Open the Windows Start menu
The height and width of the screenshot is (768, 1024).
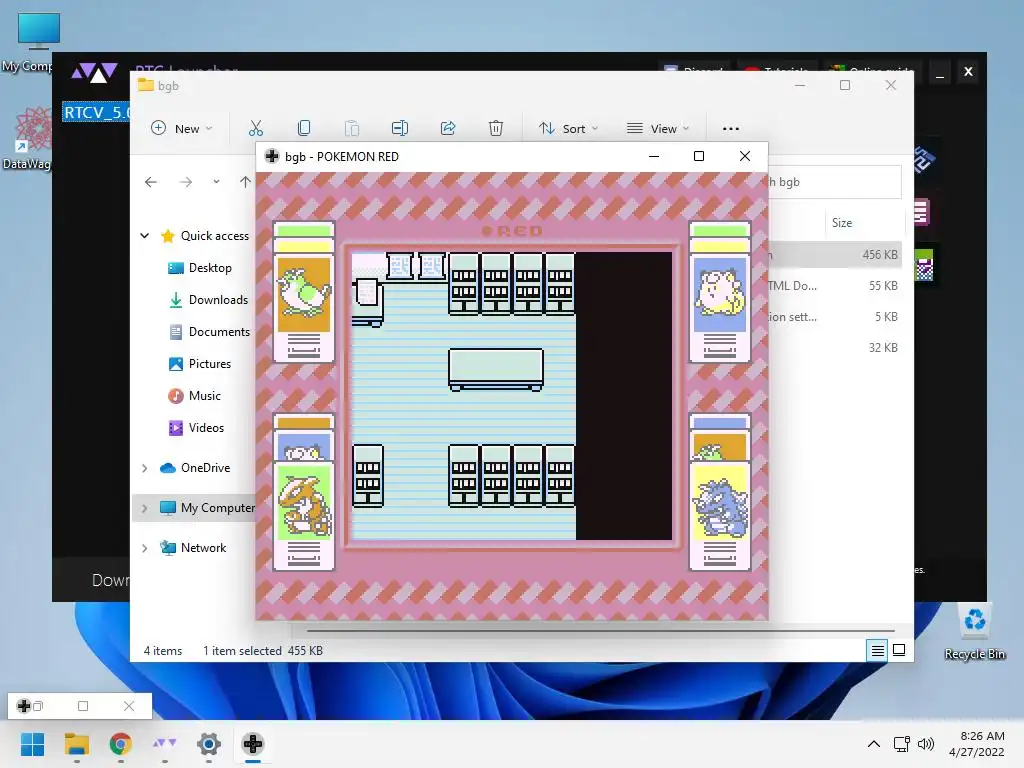tap(33, 744)
